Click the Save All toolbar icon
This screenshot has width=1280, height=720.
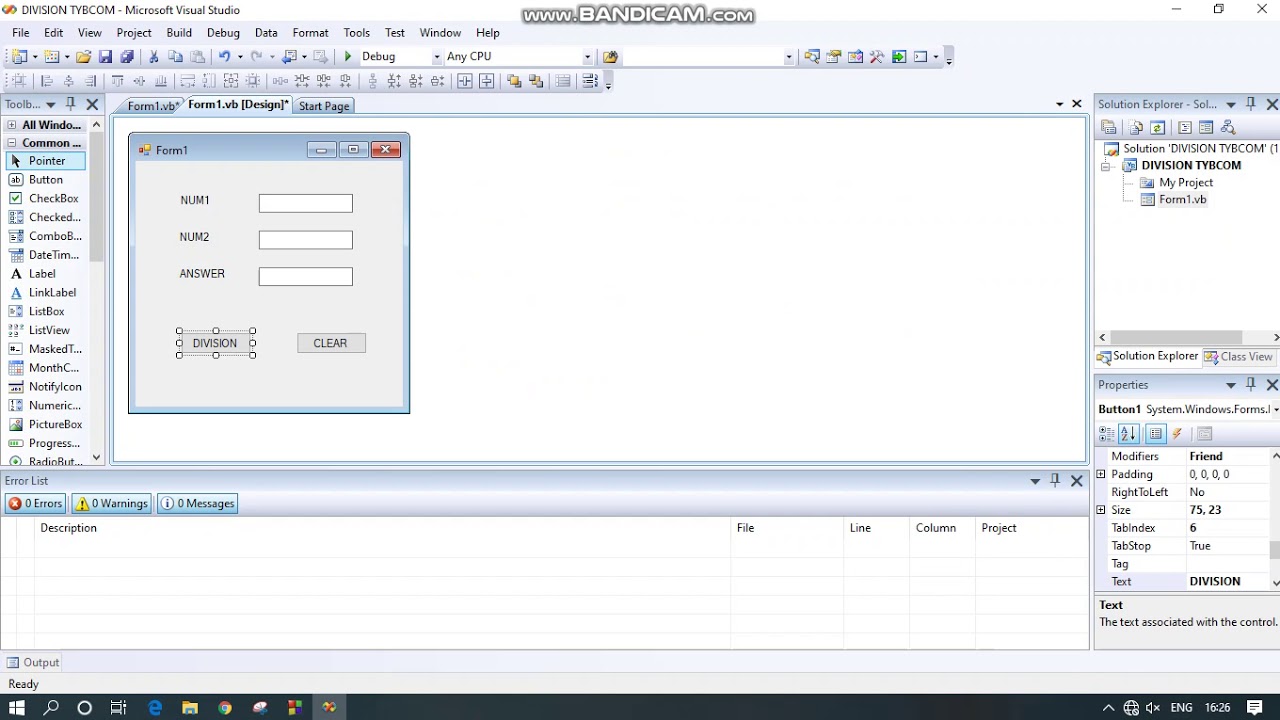127,57
